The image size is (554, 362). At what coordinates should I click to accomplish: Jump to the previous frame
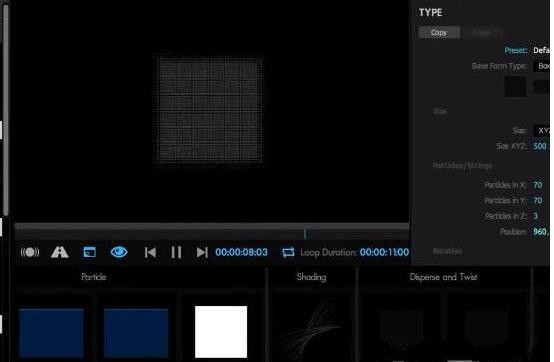tap(150, 252)
